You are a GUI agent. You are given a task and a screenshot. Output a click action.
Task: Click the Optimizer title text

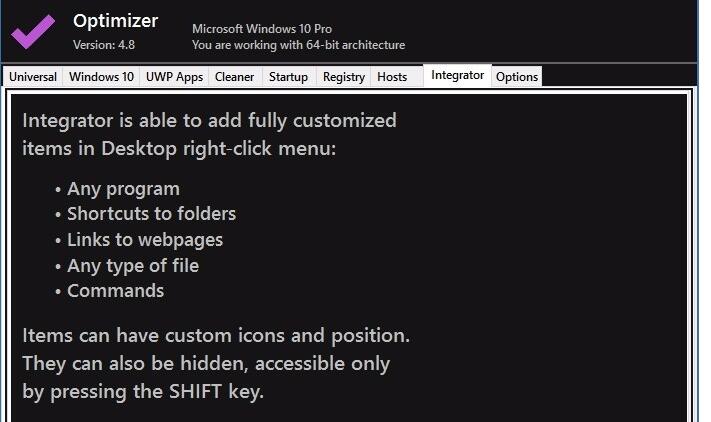[116, 21]
